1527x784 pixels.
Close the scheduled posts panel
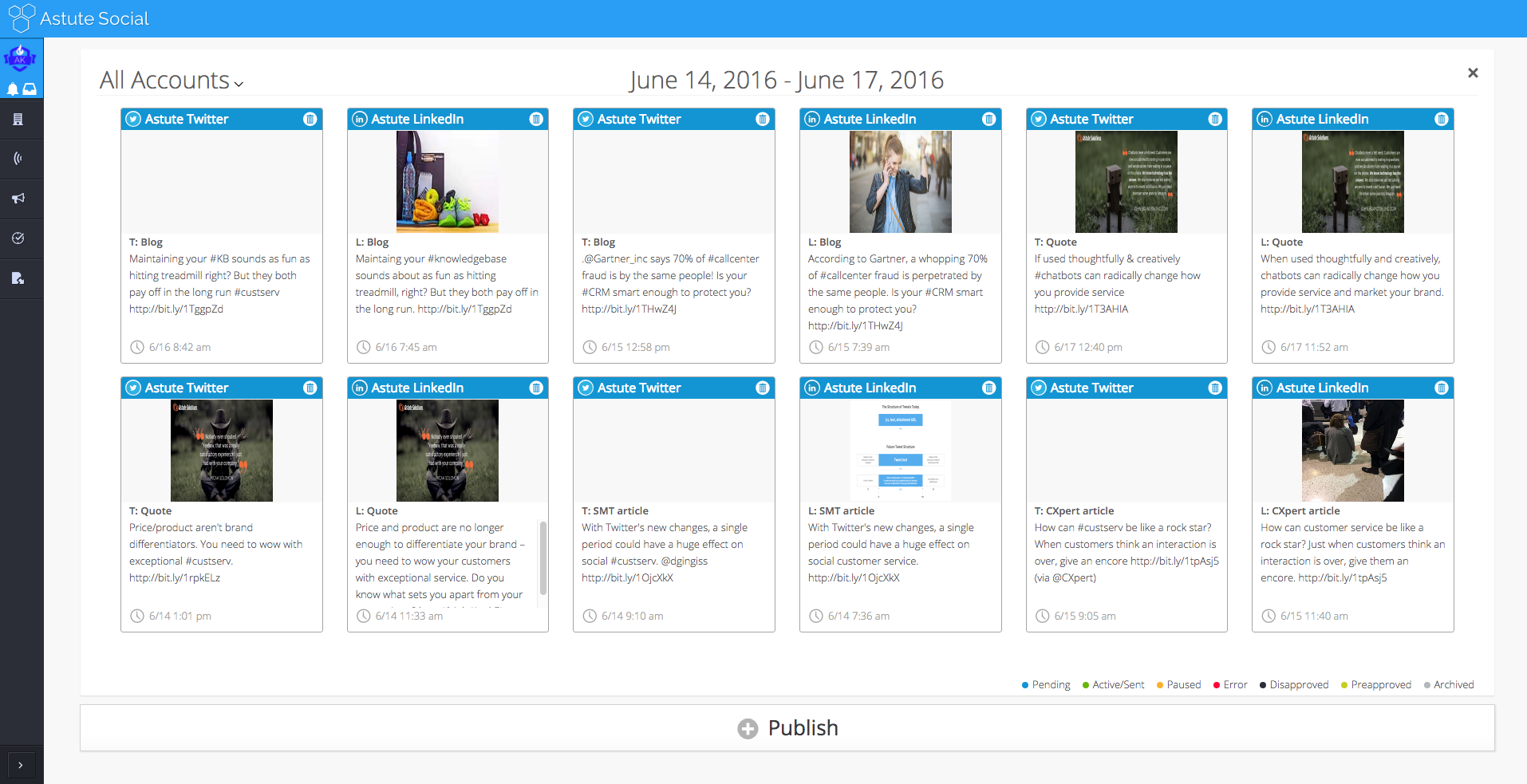pos(1473,73)
